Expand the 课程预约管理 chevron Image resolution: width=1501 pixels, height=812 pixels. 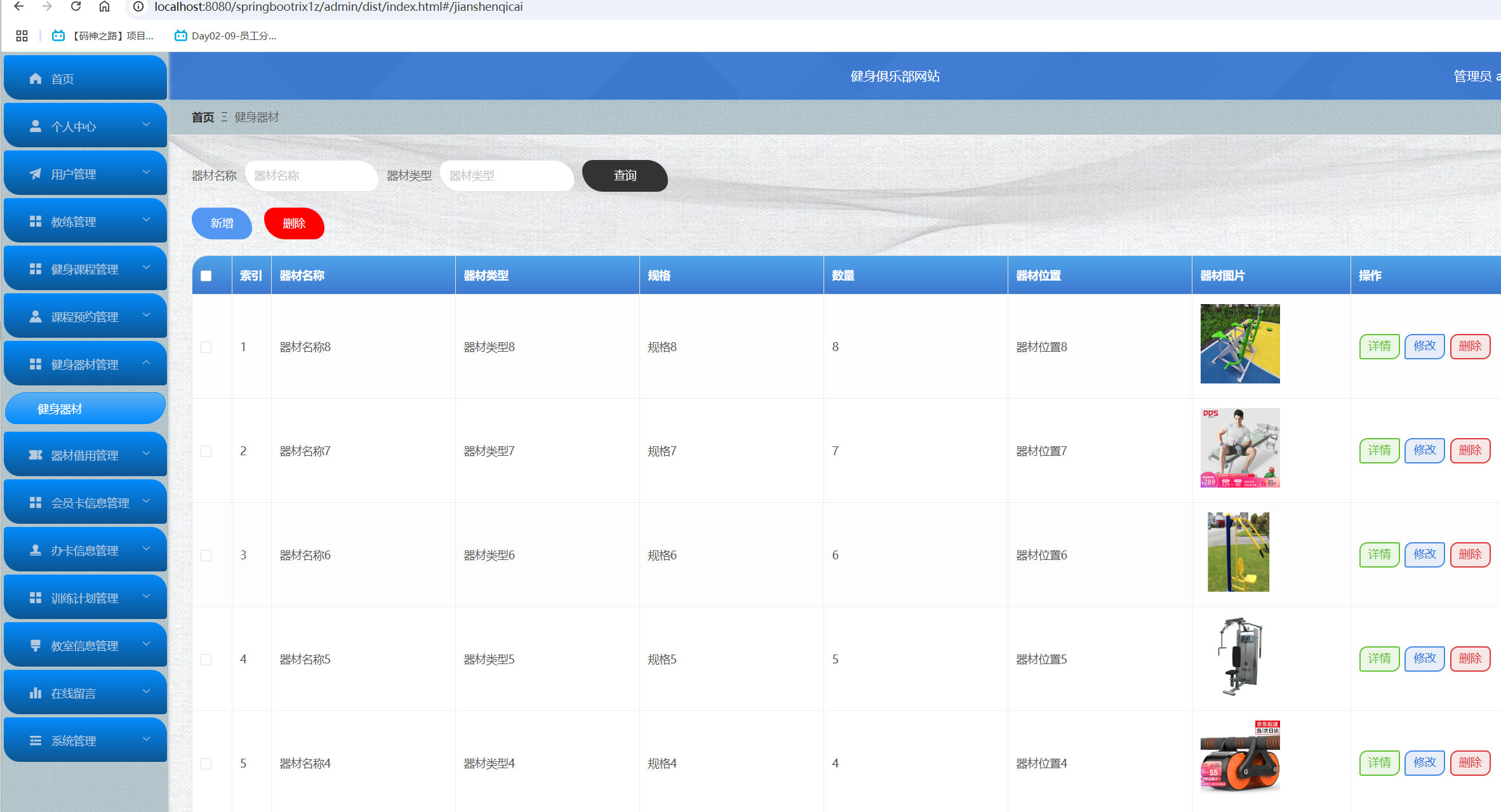click(146, 316)
